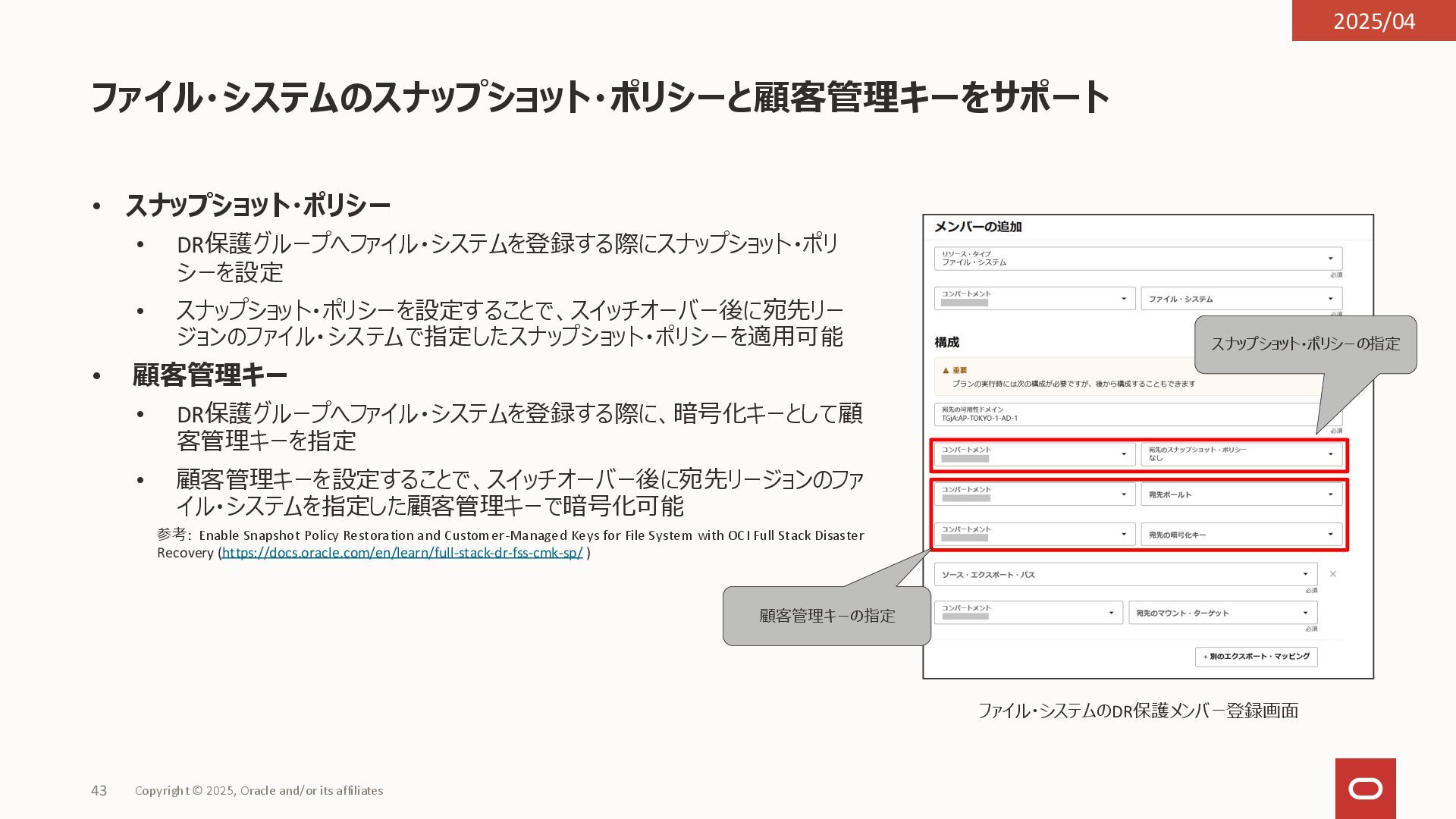Open the 宛先の暗号化キー dropdown

(1241, 535)
